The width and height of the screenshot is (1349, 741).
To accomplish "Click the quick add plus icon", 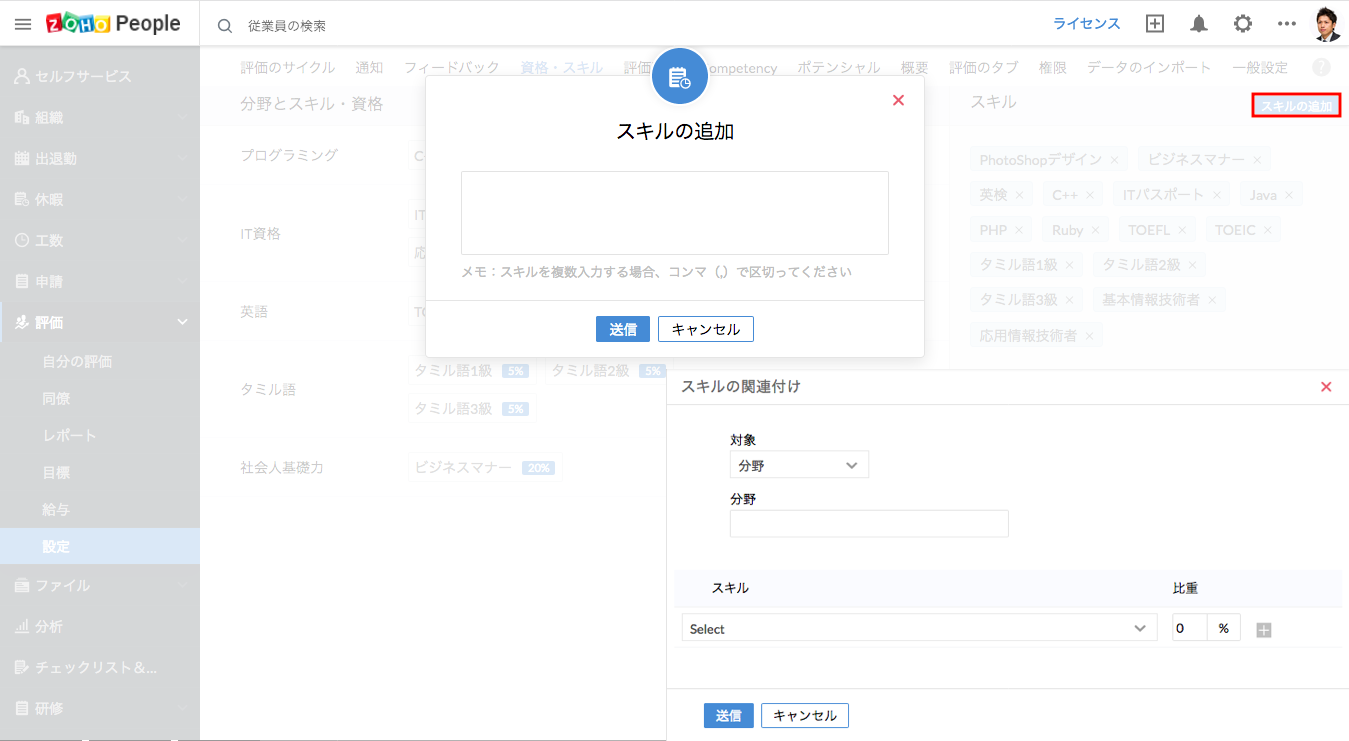I will (x=1155, y=24).
